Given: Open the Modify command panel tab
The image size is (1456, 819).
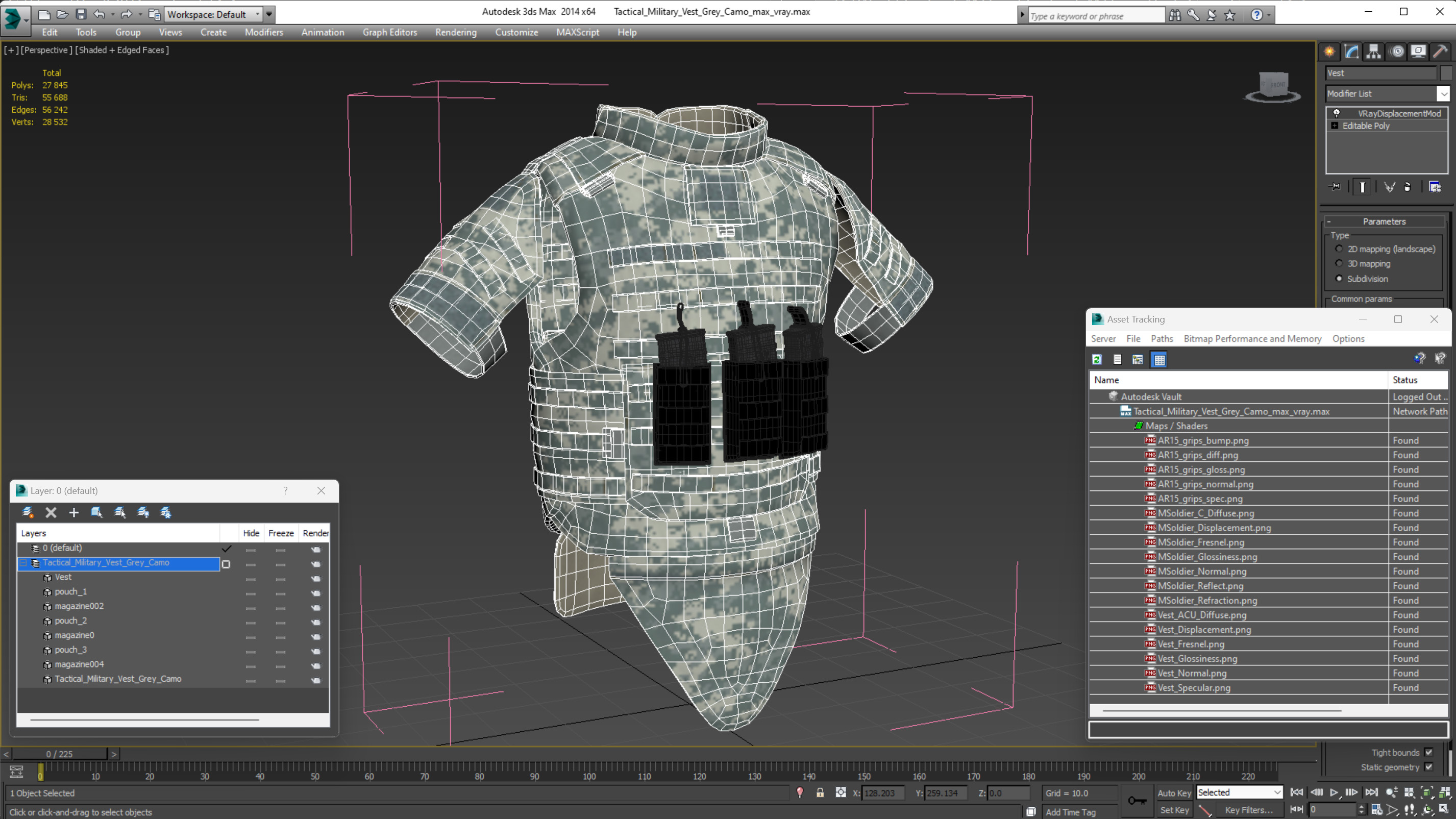Looking at the screenshot, I should click(x=1351, y=52).
